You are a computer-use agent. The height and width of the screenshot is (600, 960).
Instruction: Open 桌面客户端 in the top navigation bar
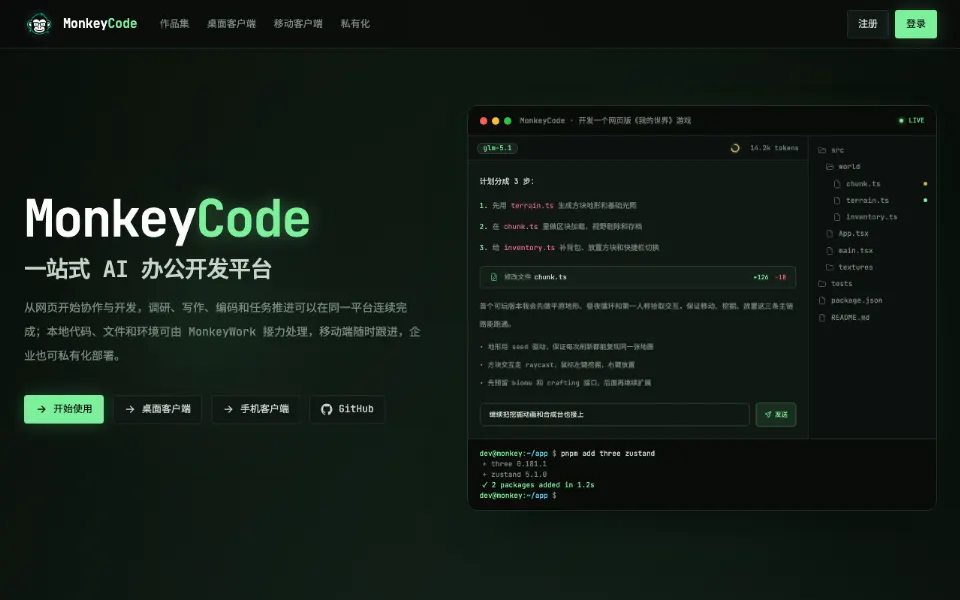click(x=231, y=24)
